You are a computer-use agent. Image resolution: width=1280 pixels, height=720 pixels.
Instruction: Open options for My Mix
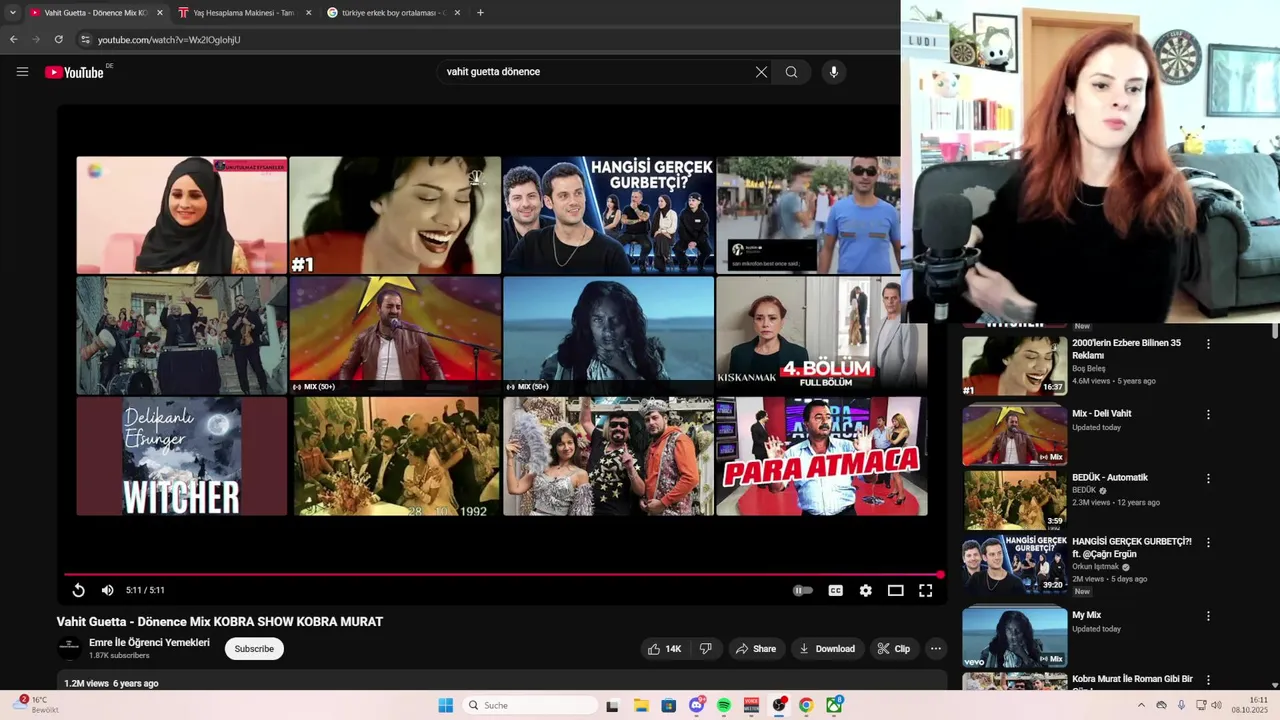(1208, 616)
